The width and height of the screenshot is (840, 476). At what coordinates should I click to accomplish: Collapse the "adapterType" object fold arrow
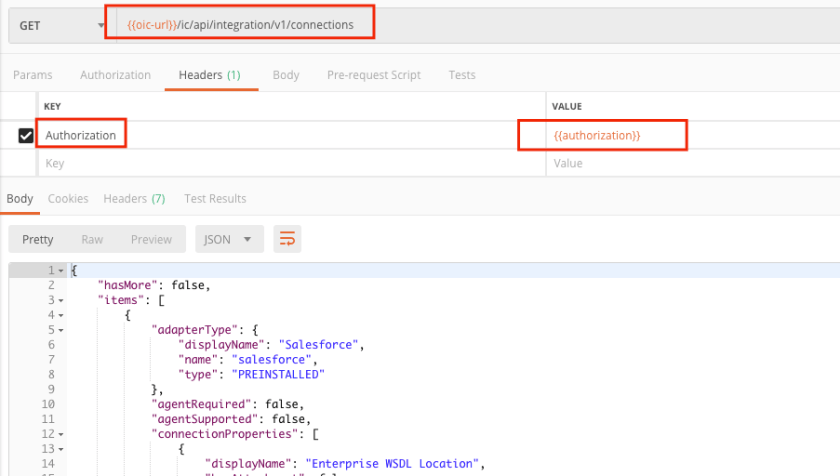point(61,329)
